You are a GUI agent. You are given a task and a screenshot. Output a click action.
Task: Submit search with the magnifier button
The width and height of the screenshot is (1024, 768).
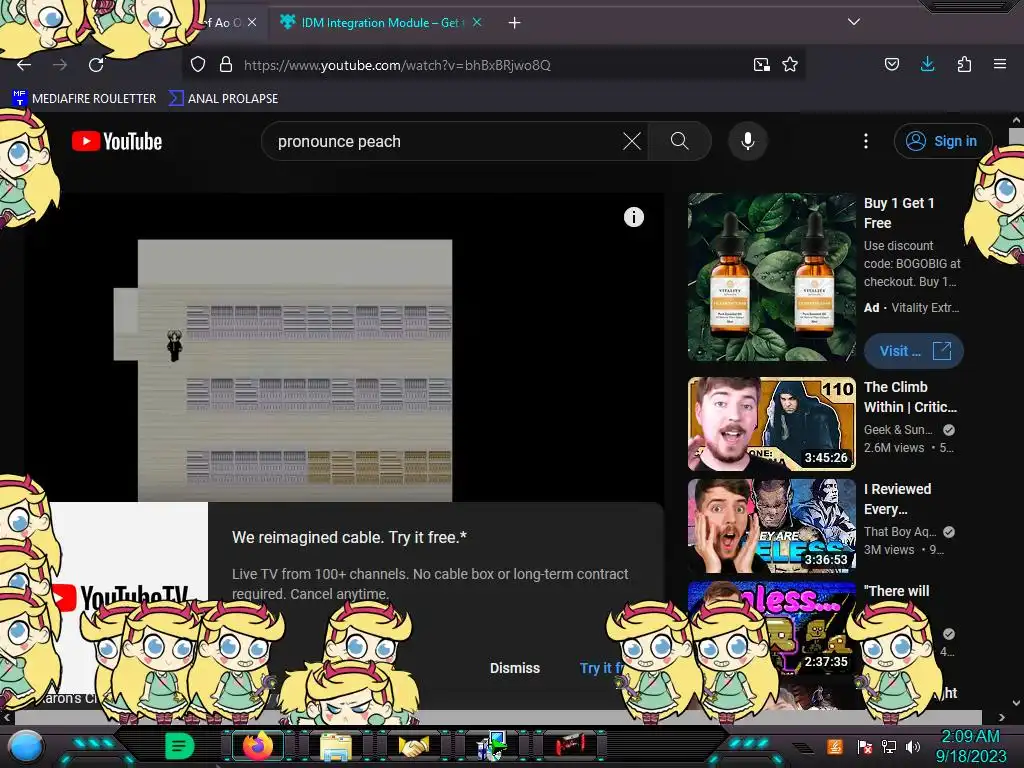680,141
